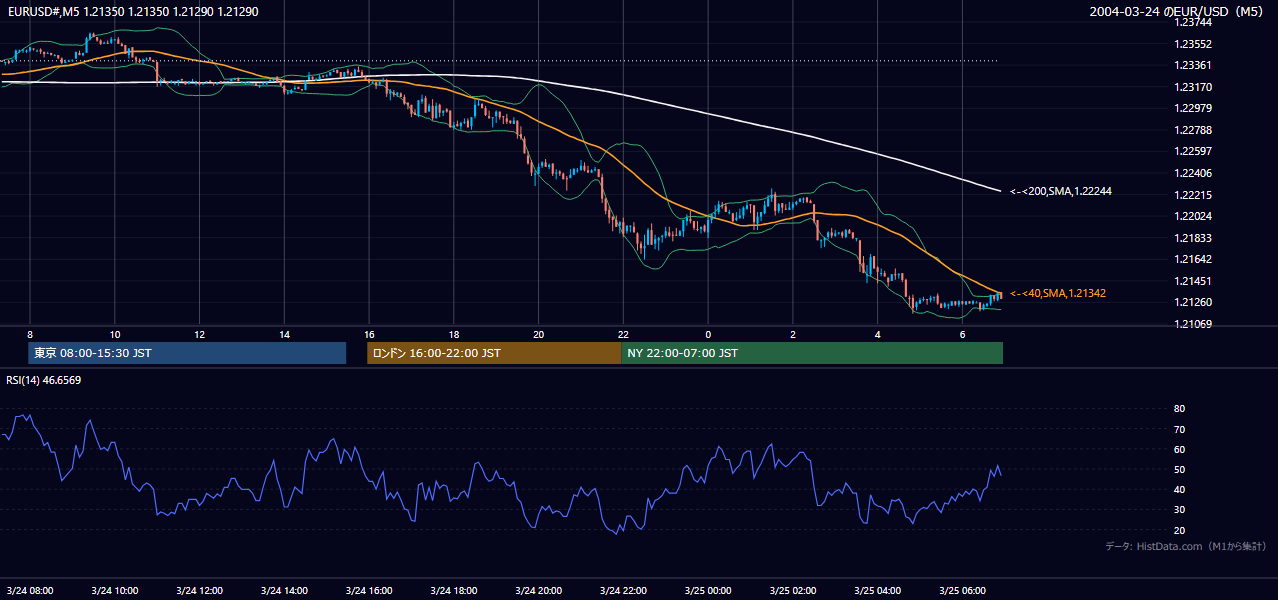The image size is (1278, 600).
Task: Click hour label 0 under price chart
Action: click(708, 334)
